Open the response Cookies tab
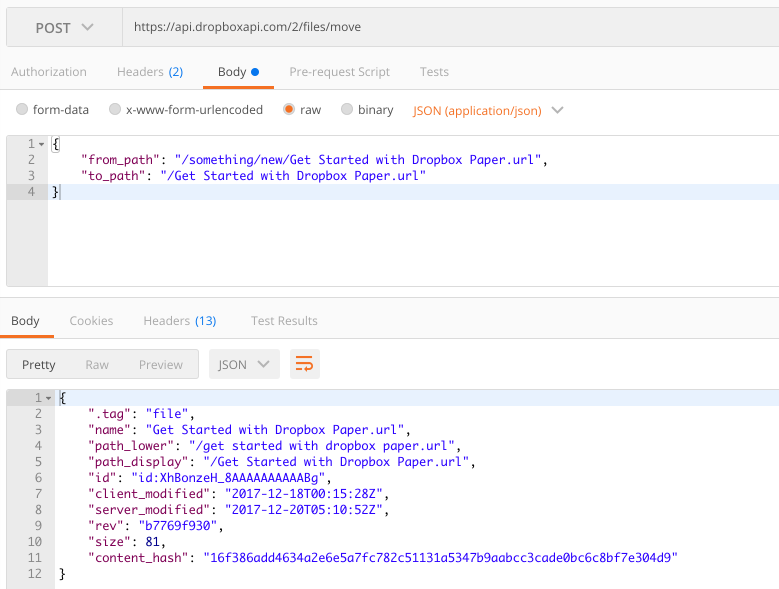 coord(91,321)
